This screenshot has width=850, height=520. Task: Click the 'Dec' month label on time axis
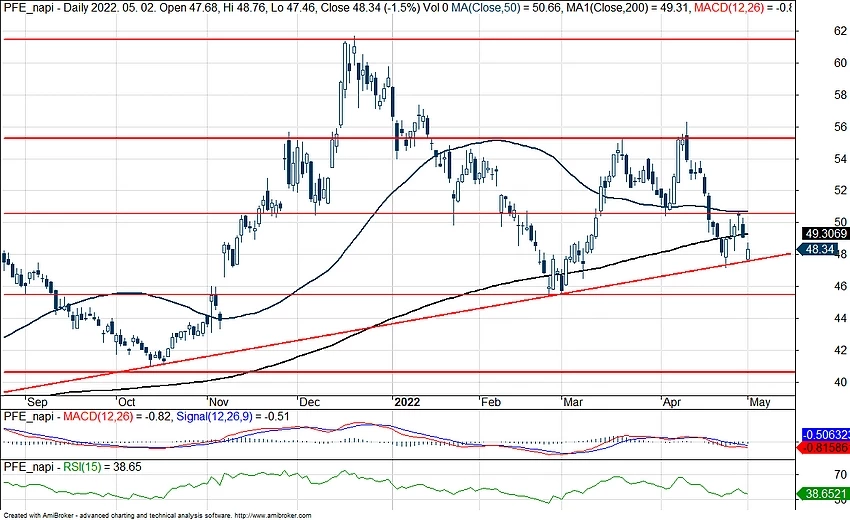pyautogui.click(x=310, y=402)
